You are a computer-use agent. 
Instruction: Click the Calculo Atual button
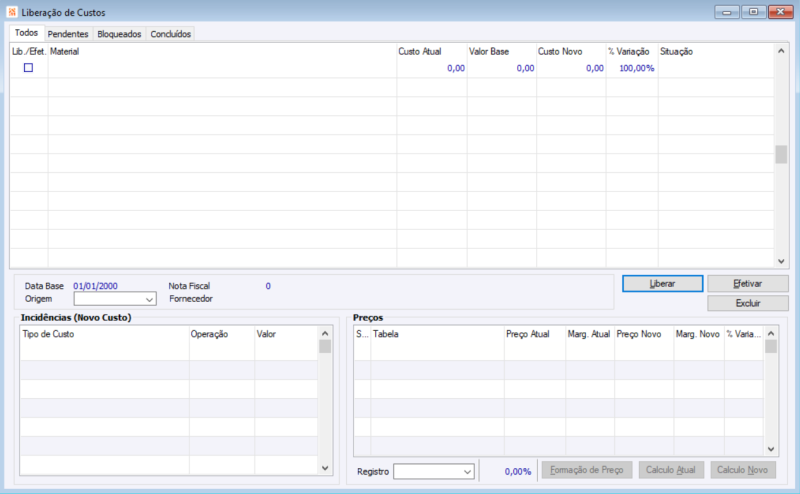click(671, 470)
